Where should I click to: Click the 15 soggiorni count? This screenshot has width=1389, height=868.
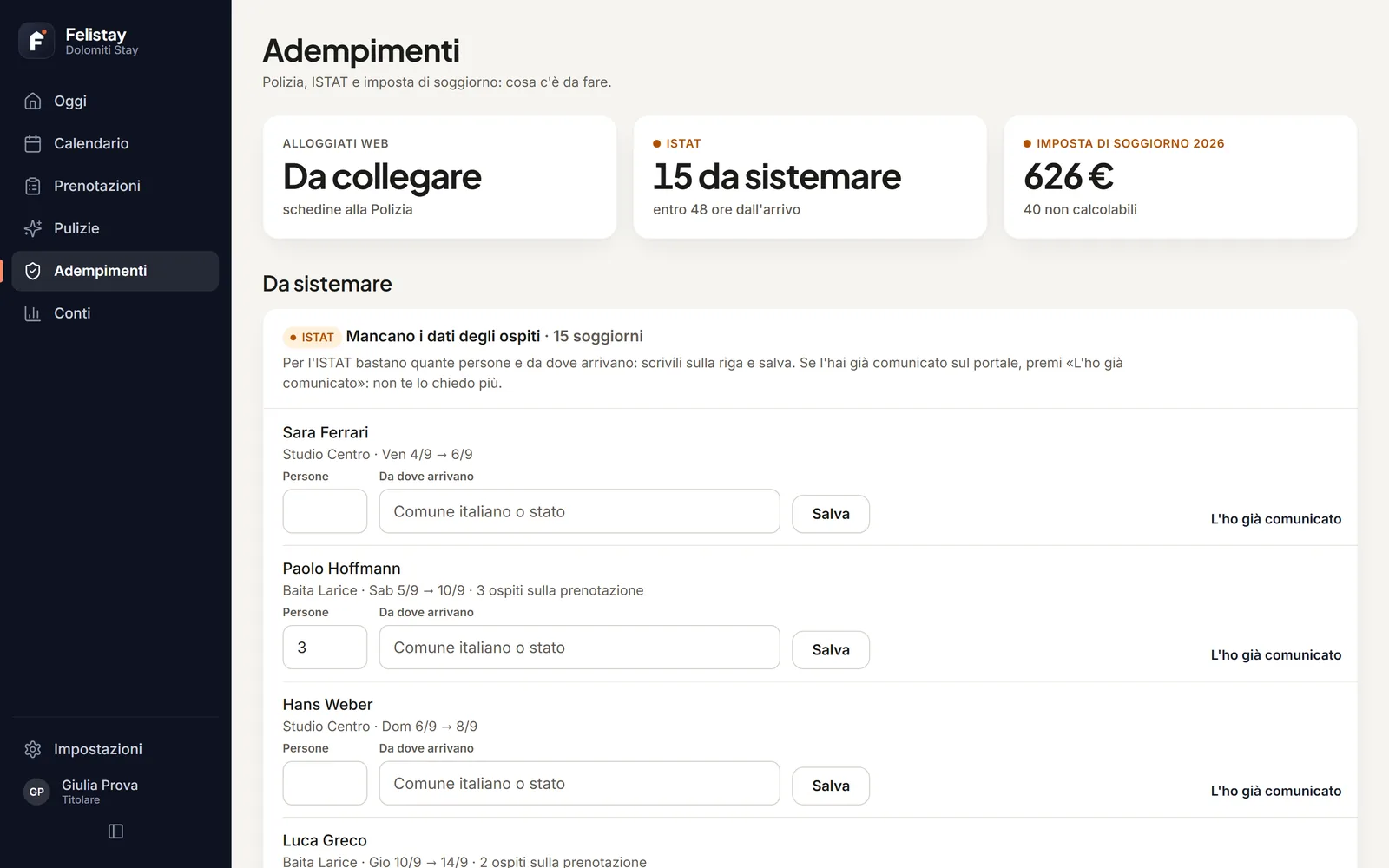pos(598,336)
